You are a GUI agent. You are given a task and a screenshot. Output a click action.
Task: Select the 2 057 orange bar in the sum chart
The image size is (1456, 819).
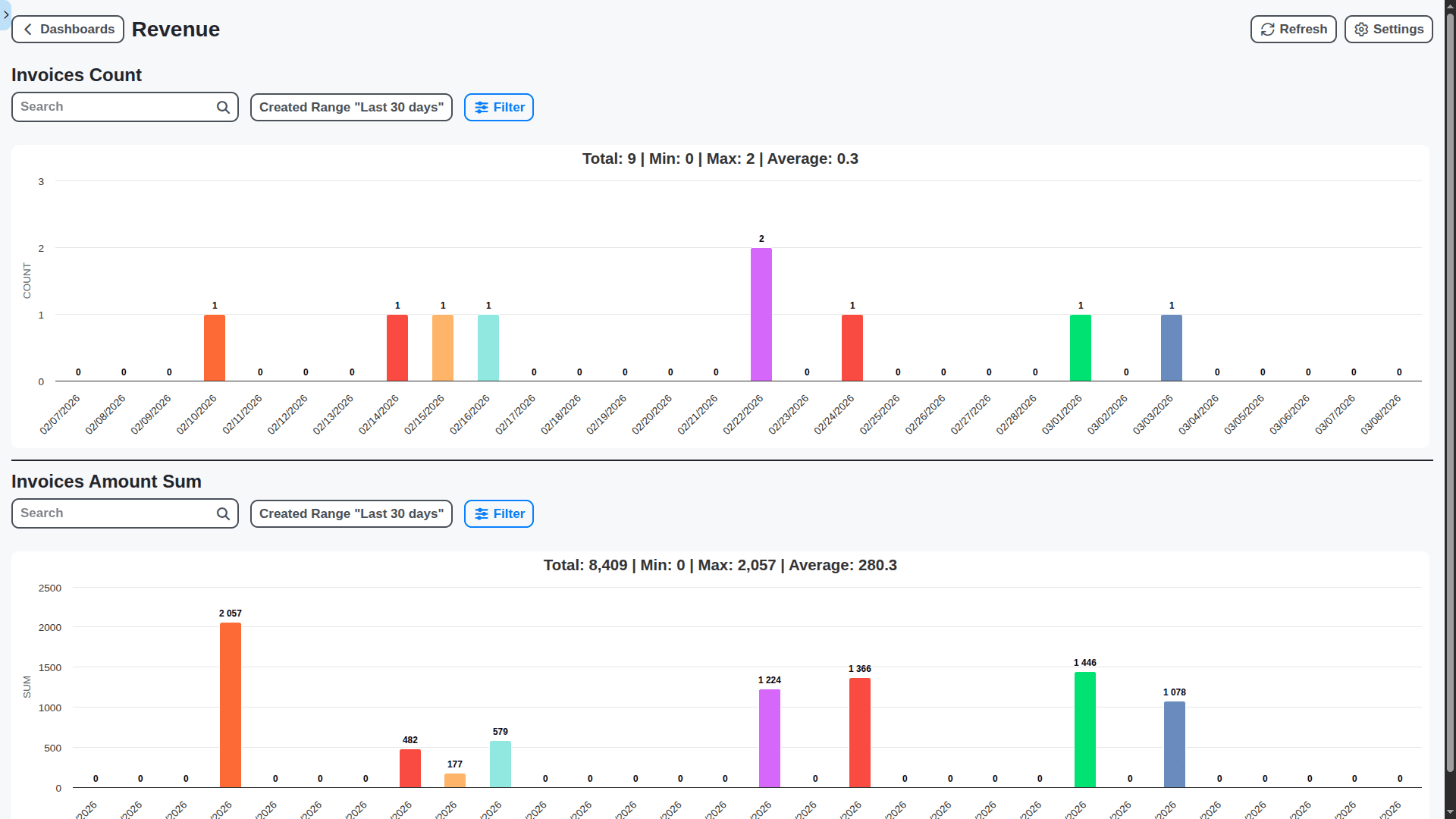[231, 705]
